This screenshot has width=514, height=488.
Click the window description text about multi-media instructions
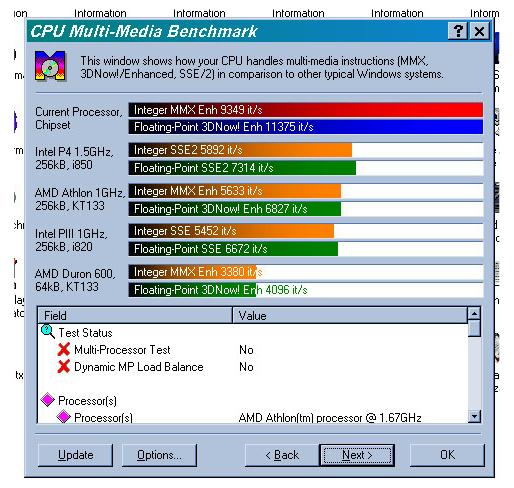point(262,67)
